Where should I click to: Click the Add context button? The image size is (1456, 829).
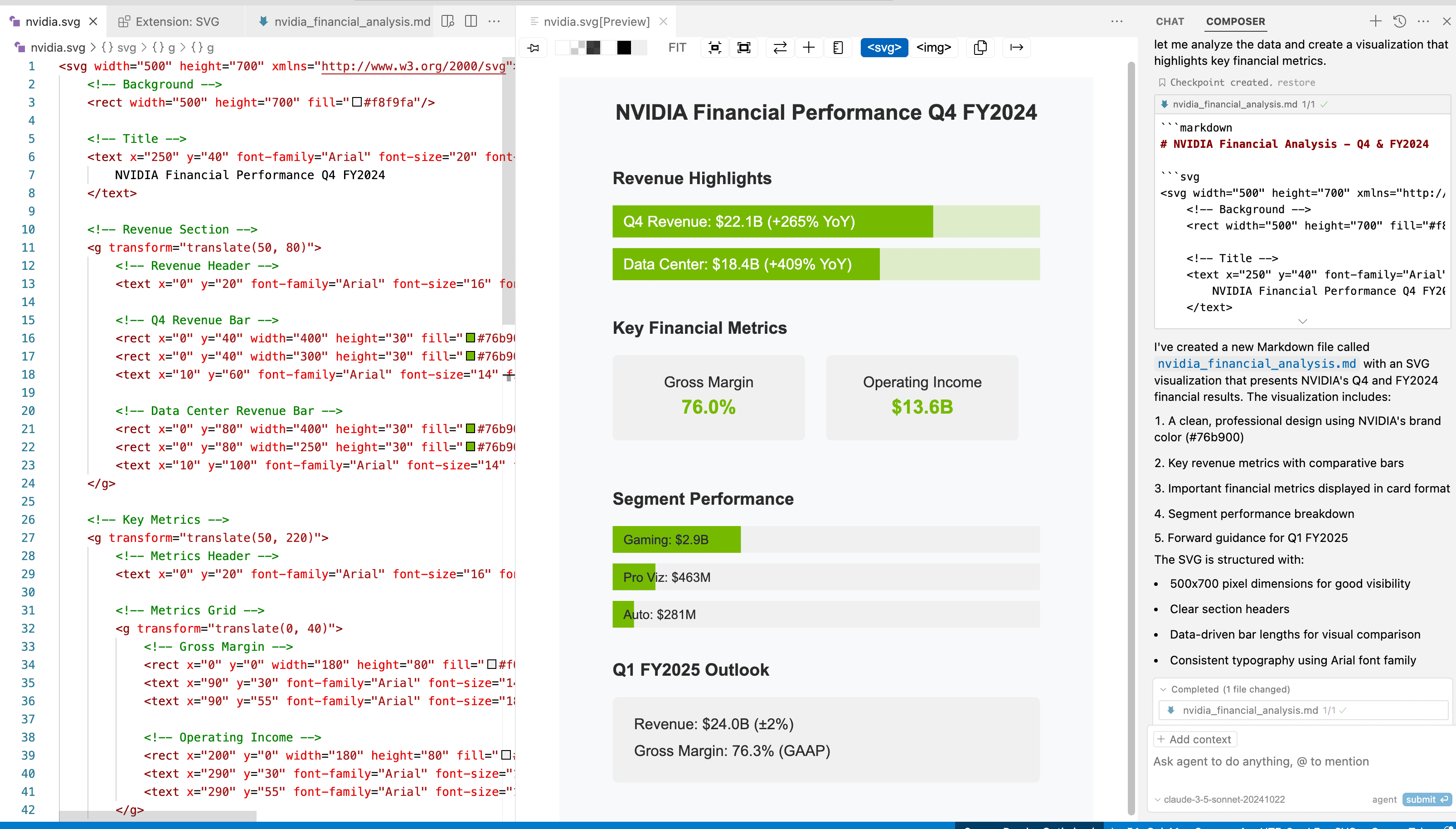[x=1195, y=740]
